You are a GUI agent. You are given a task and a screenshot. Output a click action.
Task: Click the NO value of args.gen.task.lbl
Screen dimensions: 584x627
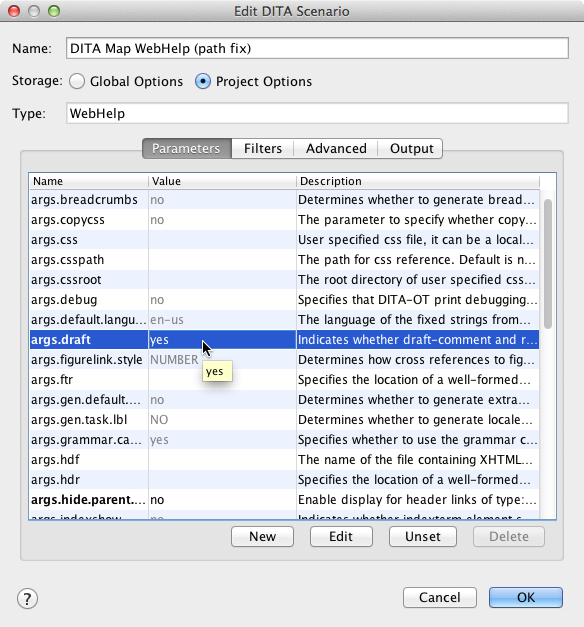(159, 419)
